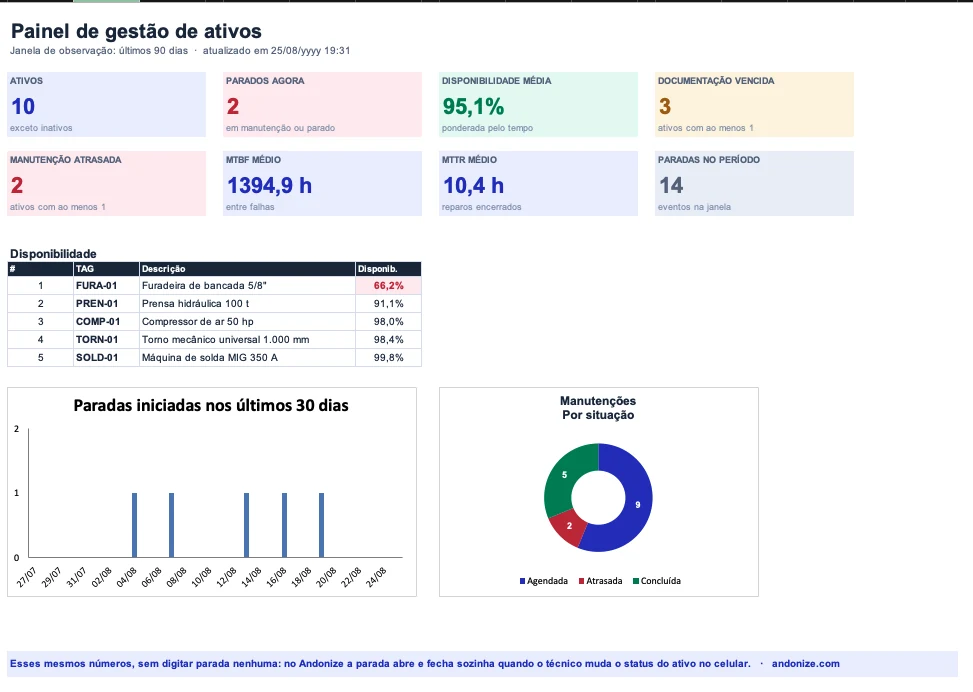Screen dimensions: 973x692
Task: Click the red 66,2% availability cell
Action: coord(388,285)
